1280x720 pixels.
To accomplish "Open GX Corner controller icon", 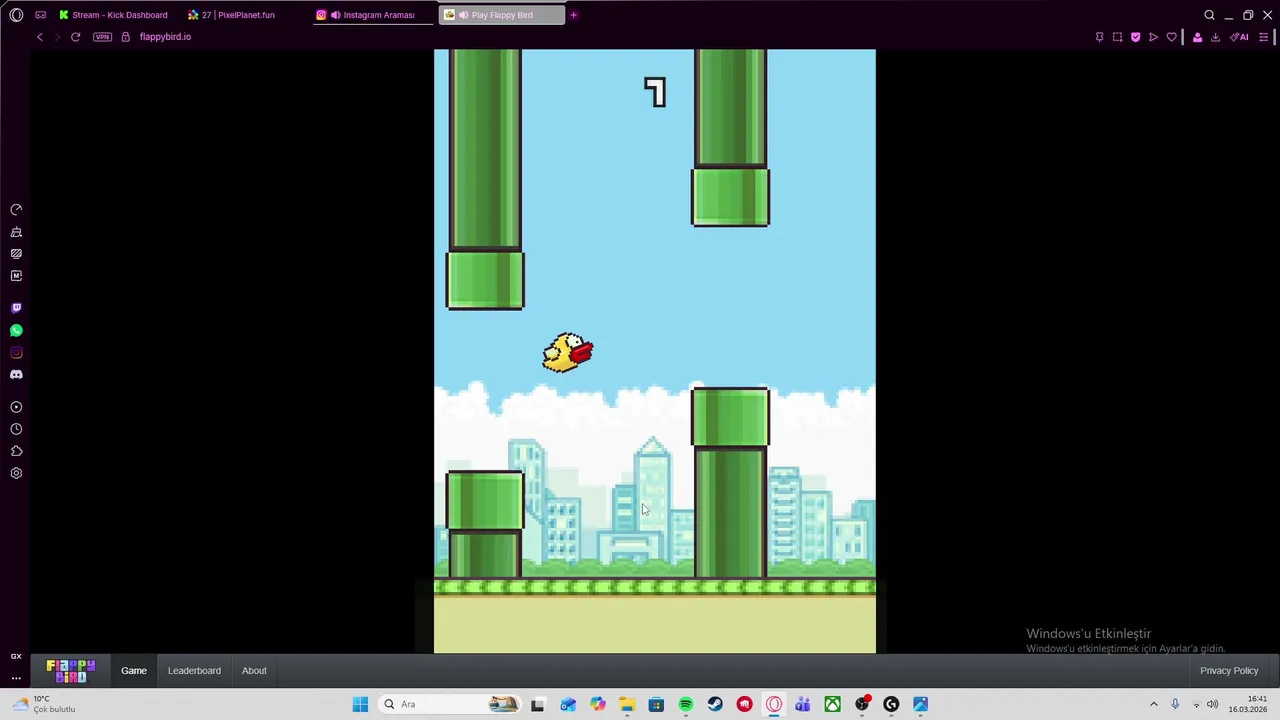I will (x=41, y=15).
